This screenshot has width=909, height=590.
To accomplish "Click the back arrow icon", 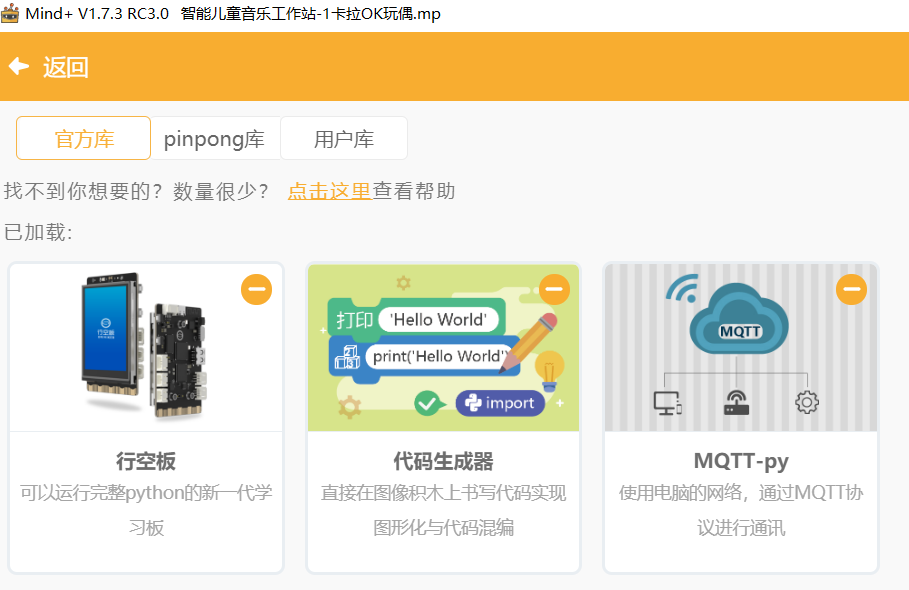I will pos(18,66).
